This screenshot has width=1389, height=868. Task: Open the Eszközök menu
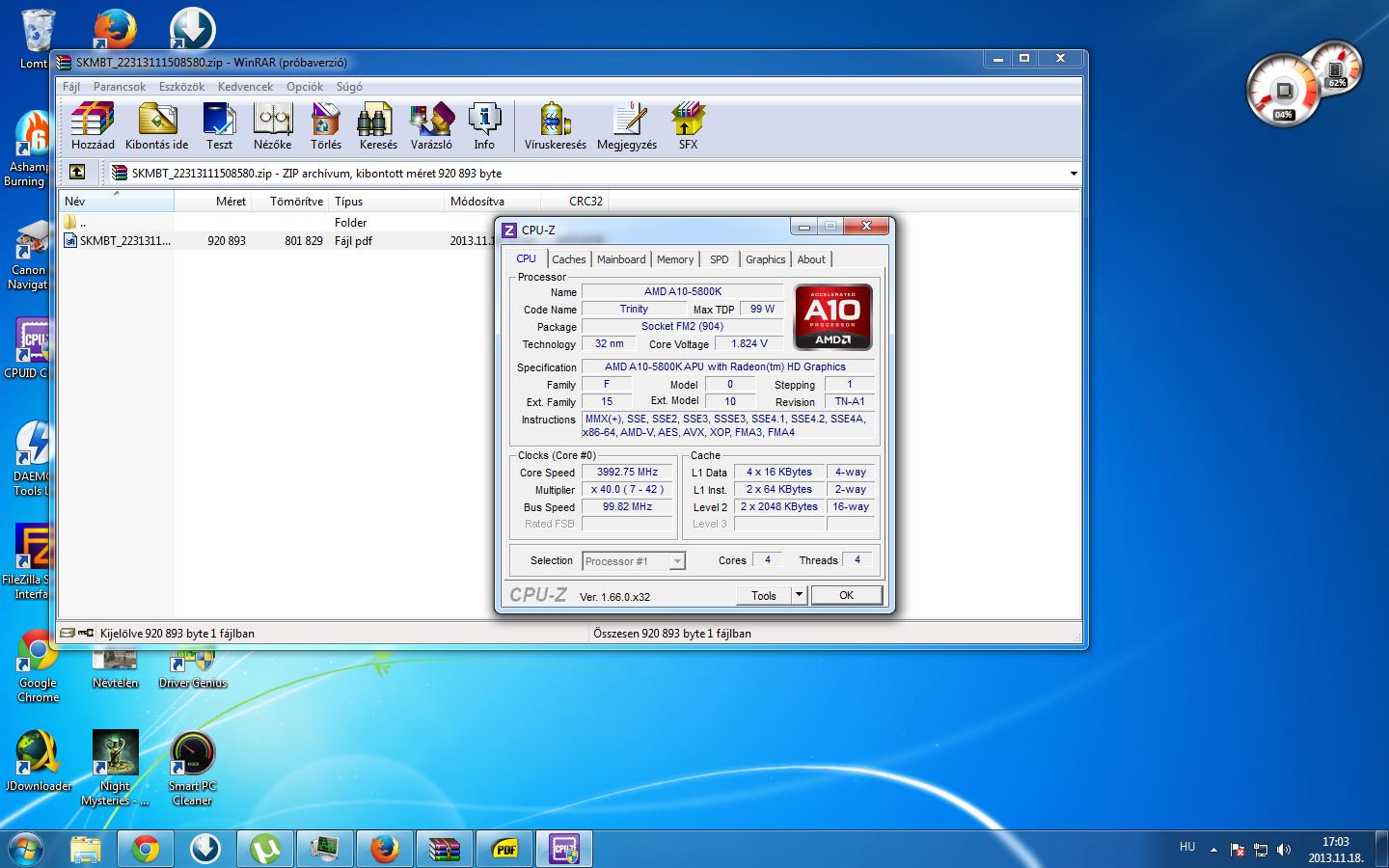[181, 87]
